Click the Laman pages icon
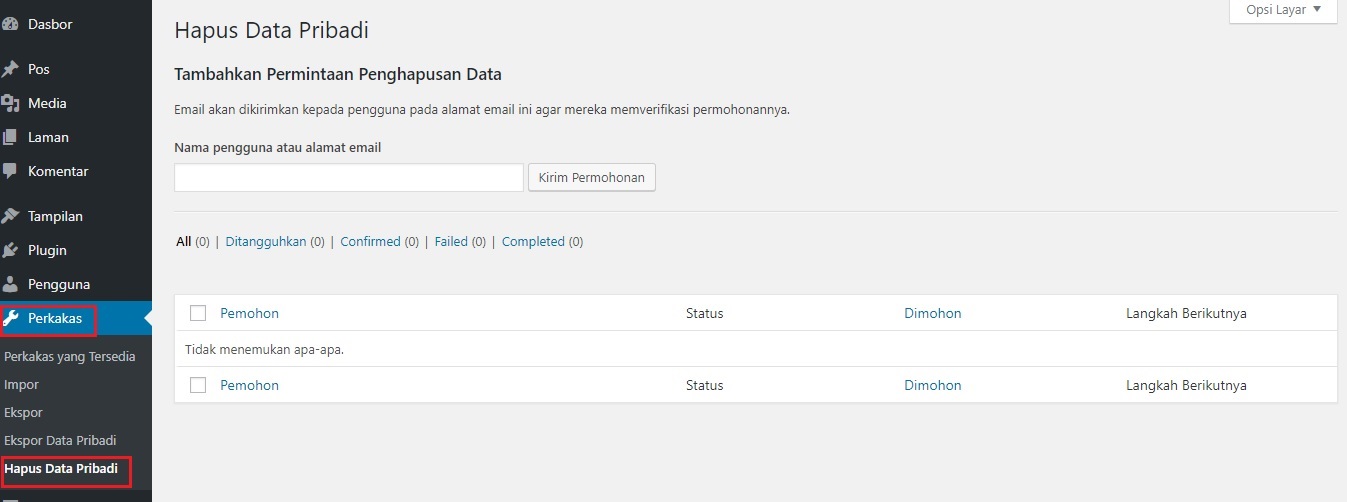 pos(10,137)
